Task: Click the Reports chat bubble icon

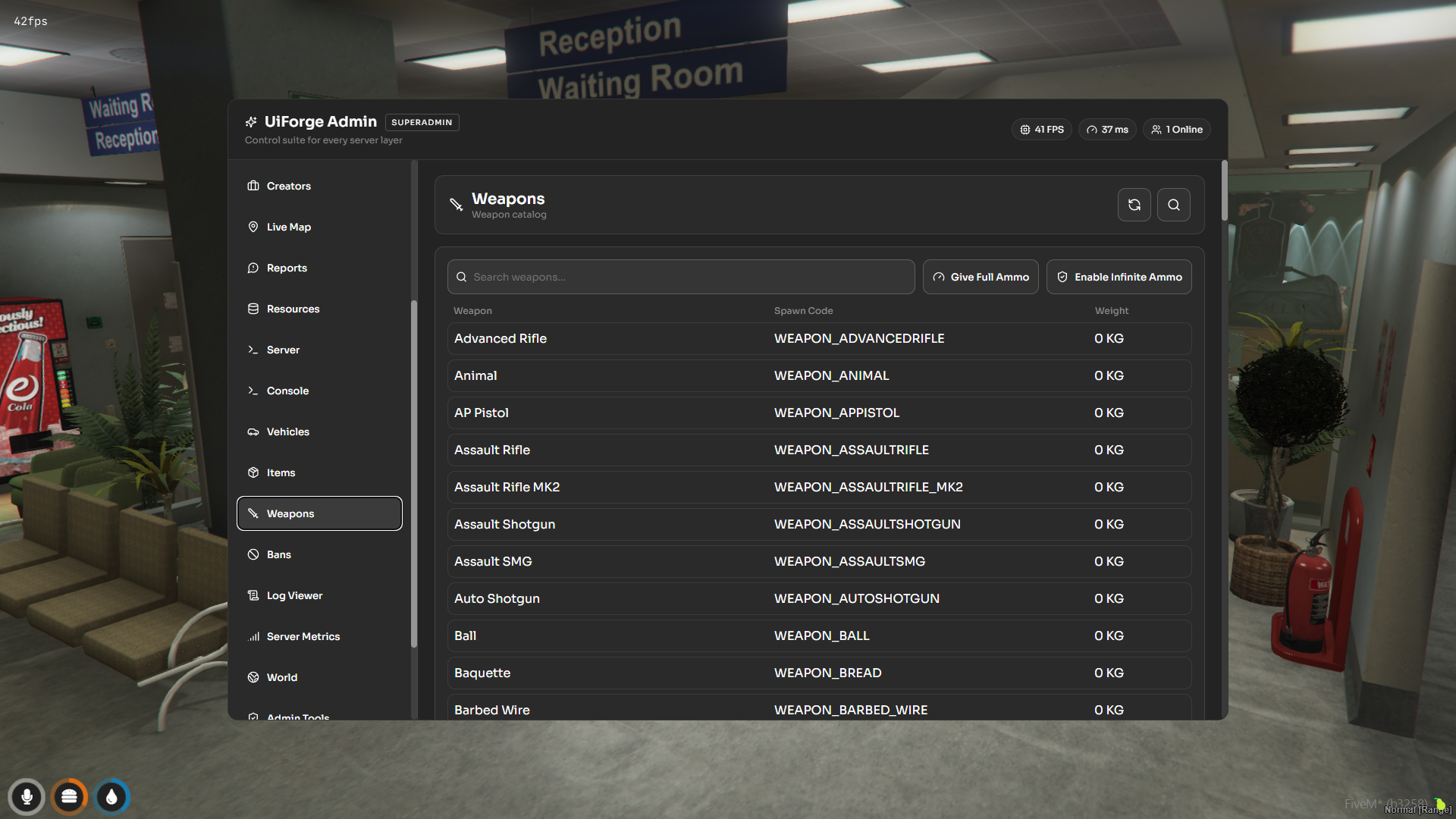Action: (253, 268)
